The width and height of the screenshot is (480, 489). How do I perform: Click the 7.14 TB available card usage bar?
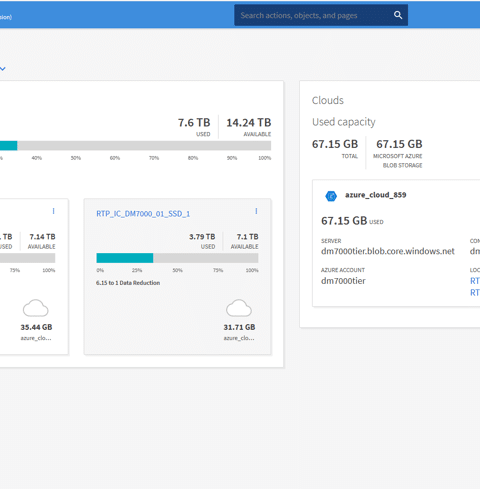point(27,258)
